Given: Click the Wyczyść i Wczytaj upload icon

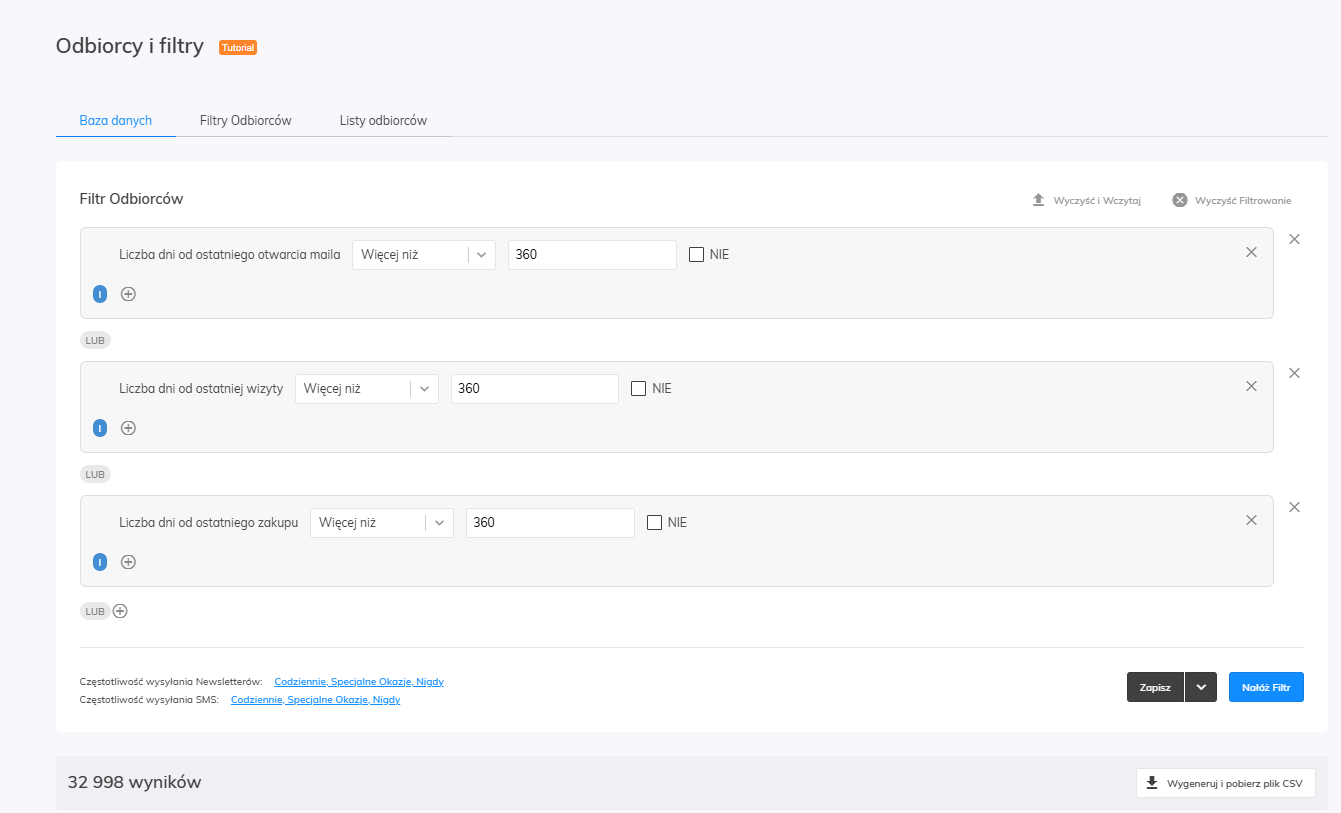Looking at the screenshot, I should tap(1038, 200).
